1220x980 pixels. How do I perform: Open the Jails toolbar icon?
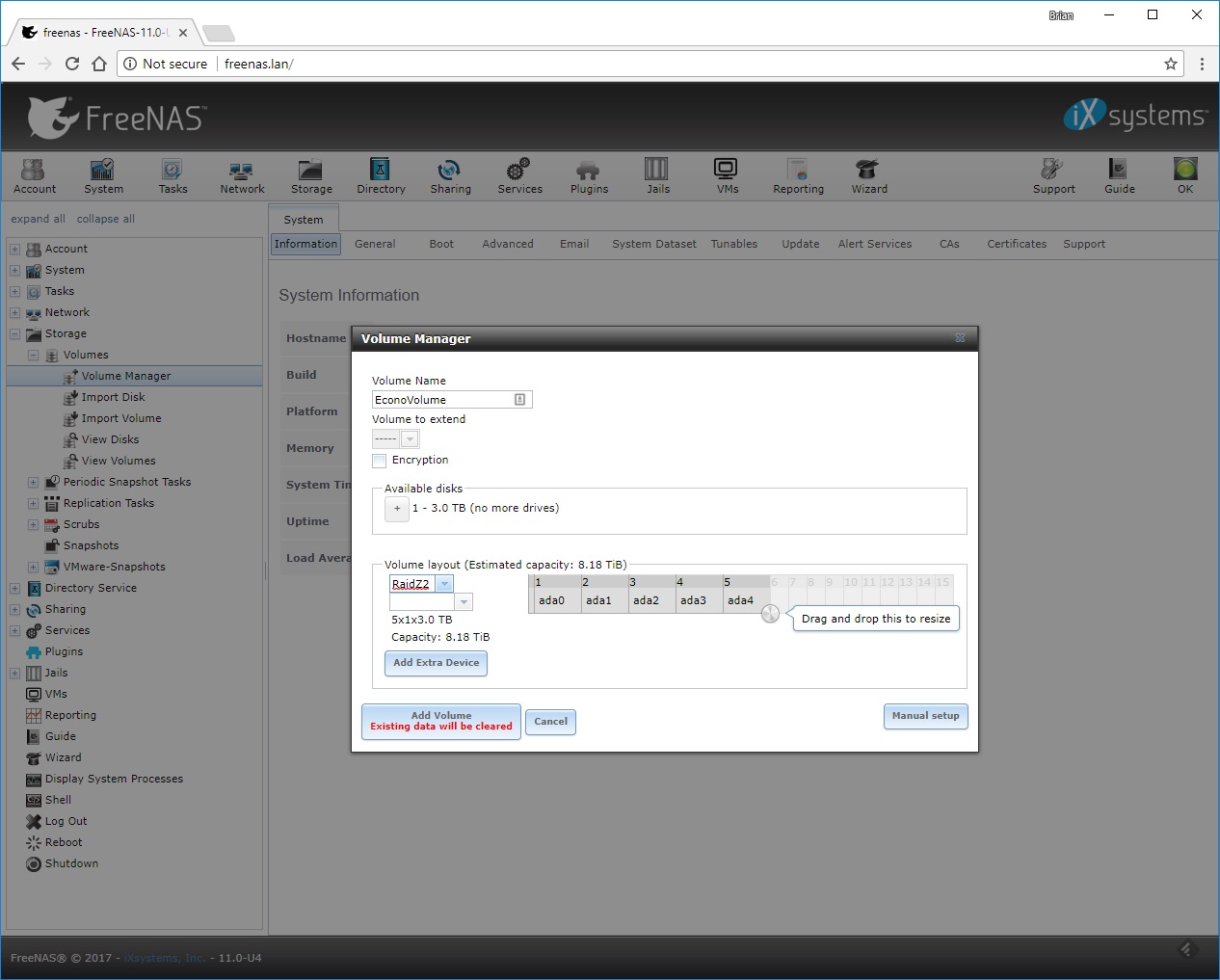coord(657,176)
